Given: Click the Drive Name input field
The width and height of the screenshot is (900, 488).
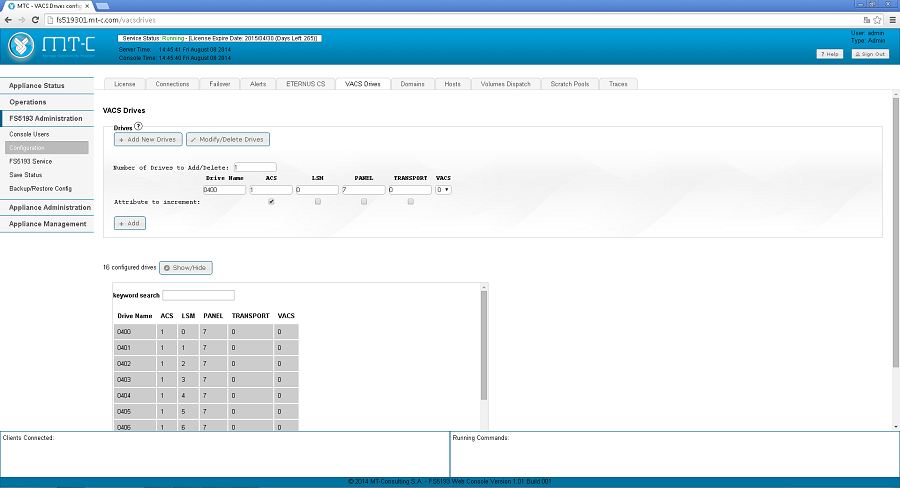Looking at the screenshot, I should click(224, 189).
